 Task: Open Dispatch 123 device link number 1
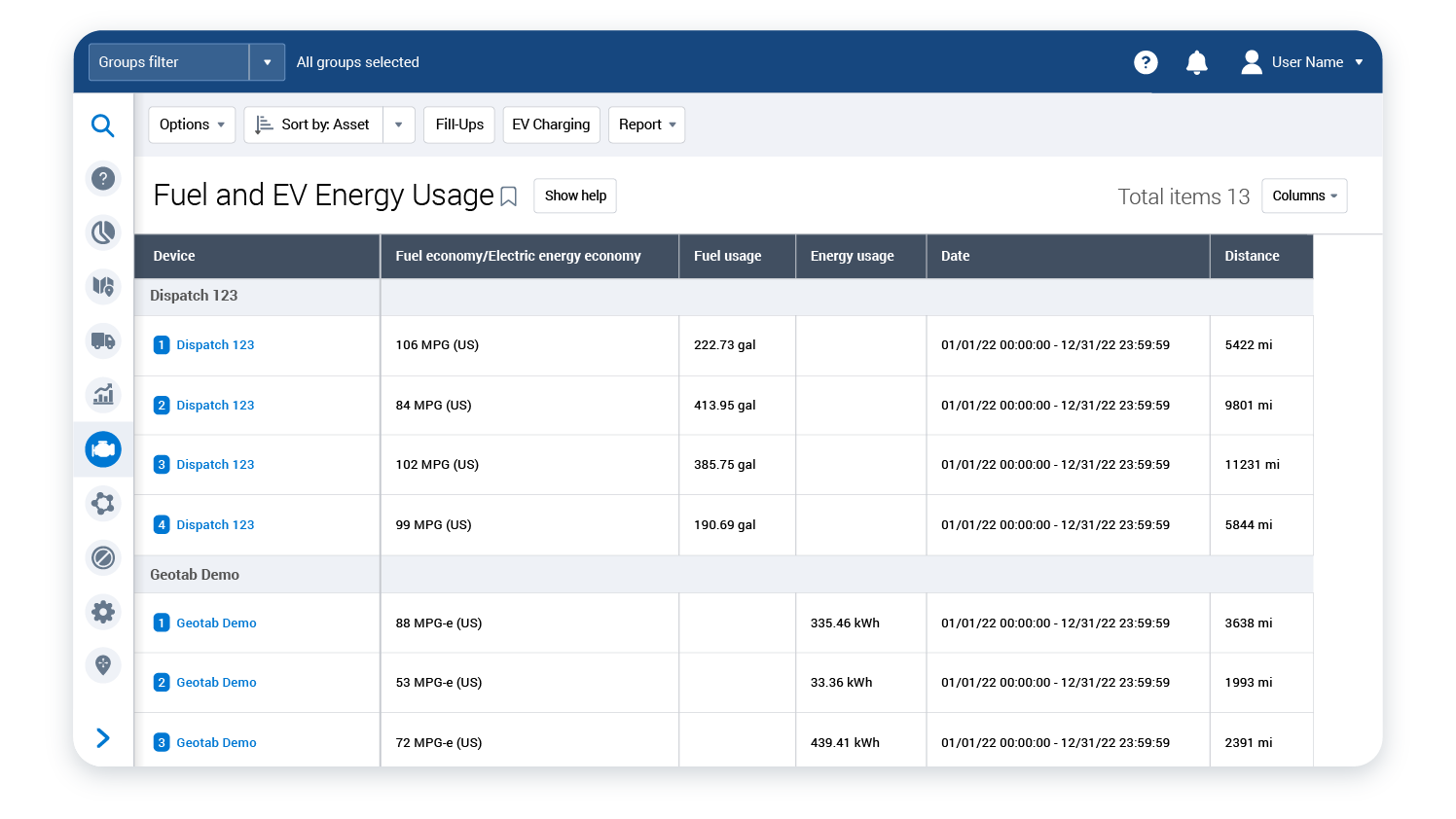215,345
